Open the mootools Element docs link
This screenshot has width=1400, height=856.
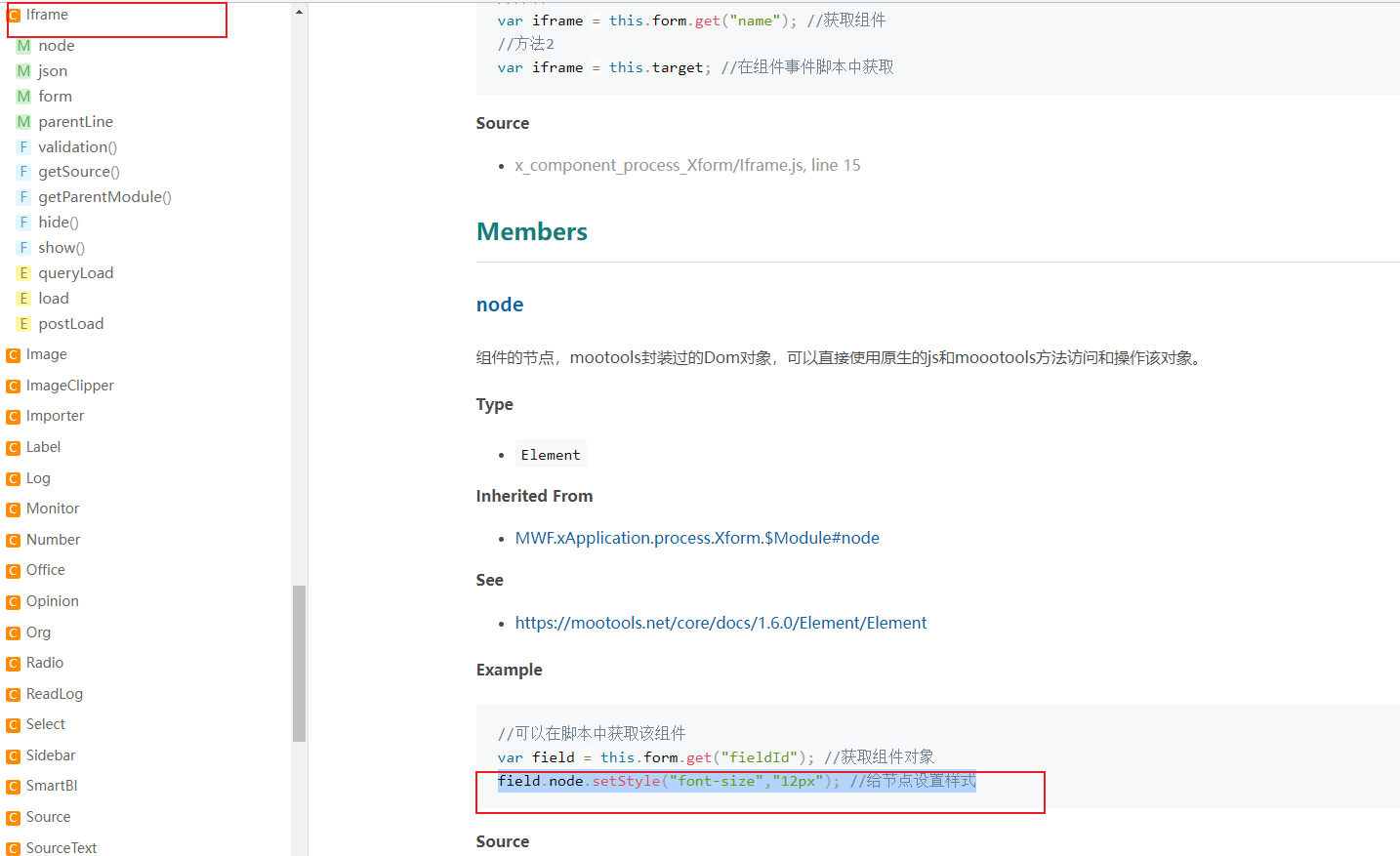(x=721, y=623)
